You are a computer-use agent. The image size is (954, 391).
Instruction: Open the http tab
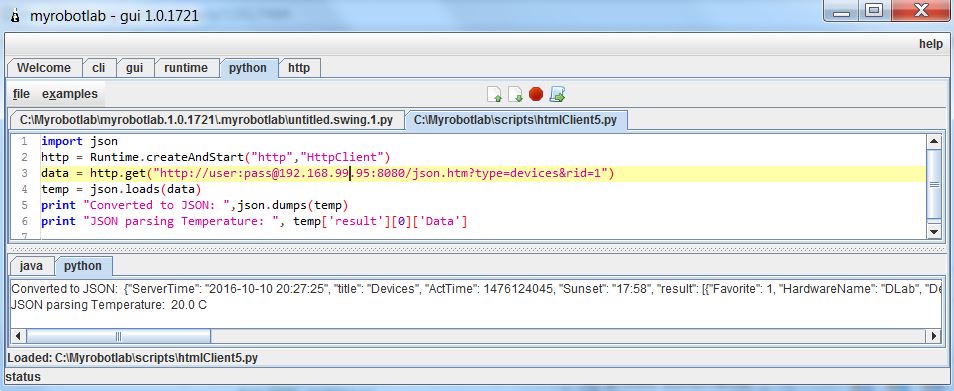[299, 67]
